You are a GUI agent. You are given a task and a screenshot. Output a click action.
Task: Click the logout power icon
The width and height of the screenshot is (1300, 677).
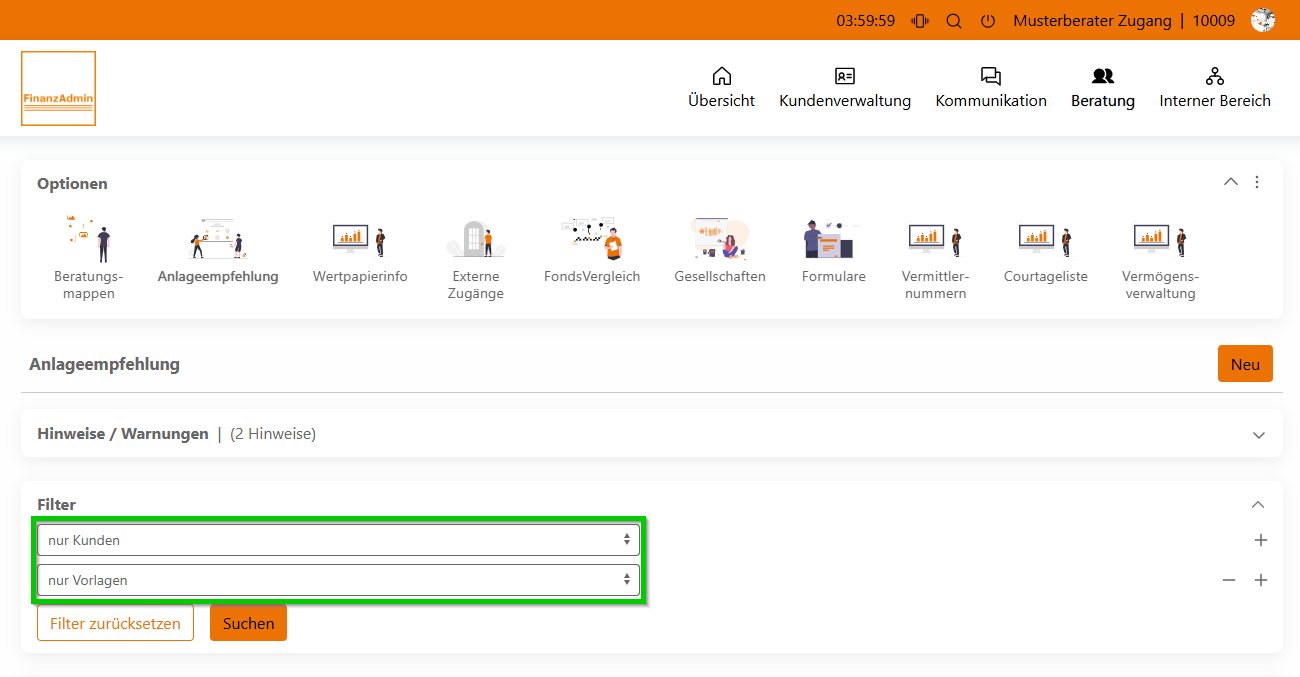tap(988, 21)
